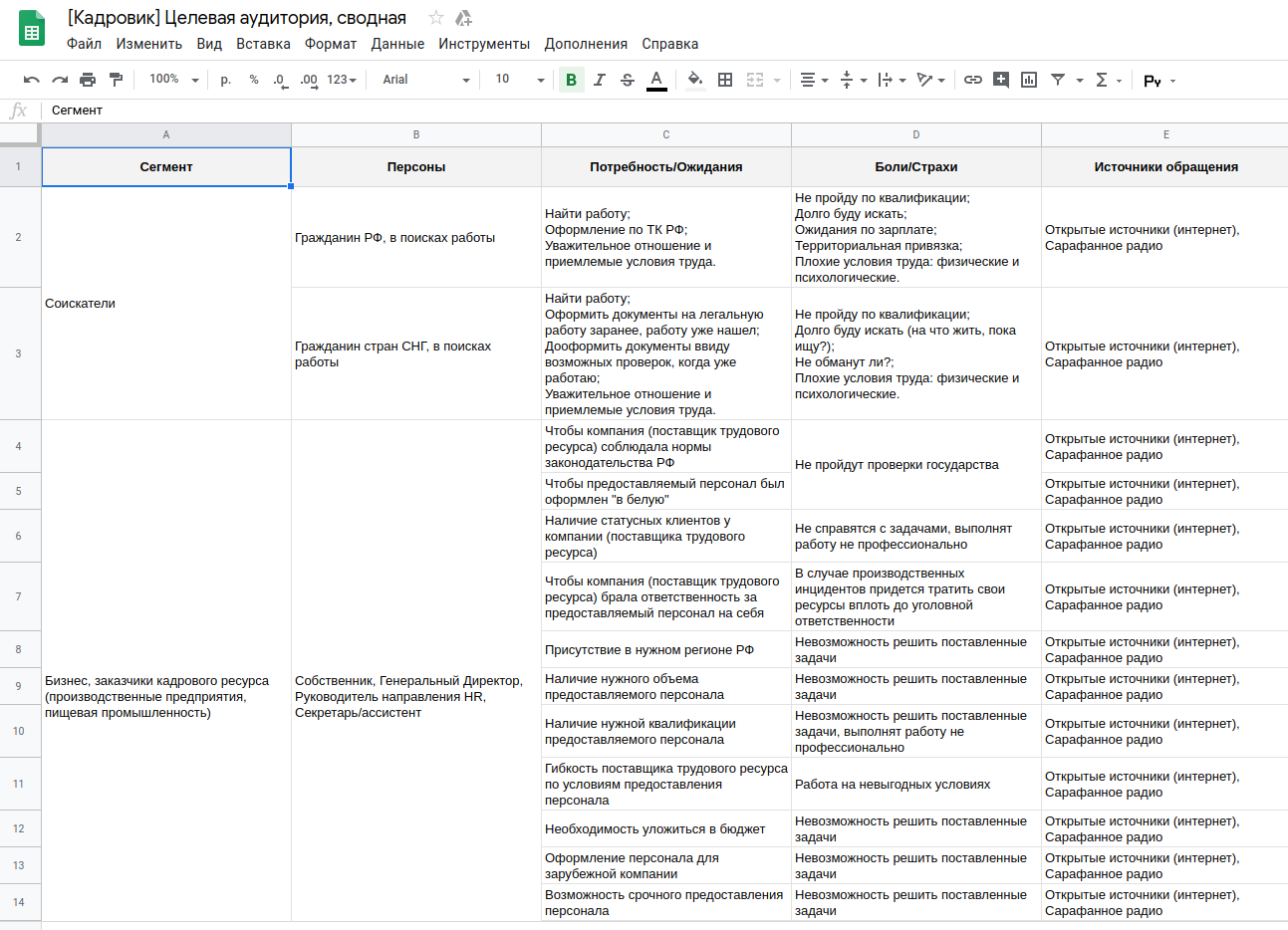Open the font size 10 dropdown

click(x=520, y=80)
